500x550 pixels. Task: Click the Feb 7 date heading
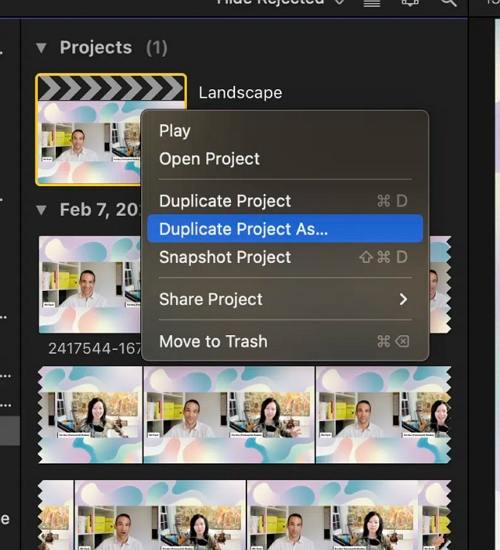click(x=100, y=210)
